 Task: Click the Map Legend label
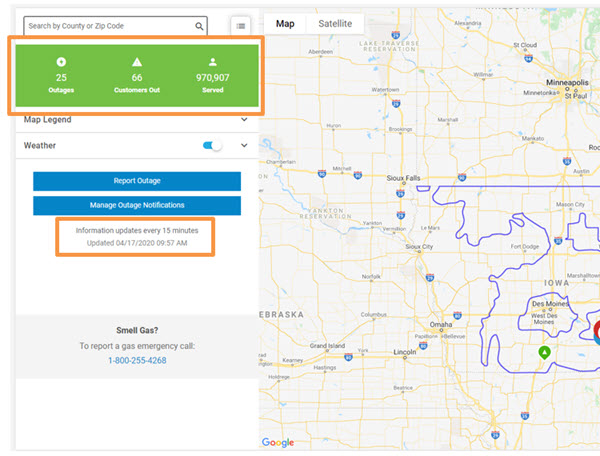47,119
